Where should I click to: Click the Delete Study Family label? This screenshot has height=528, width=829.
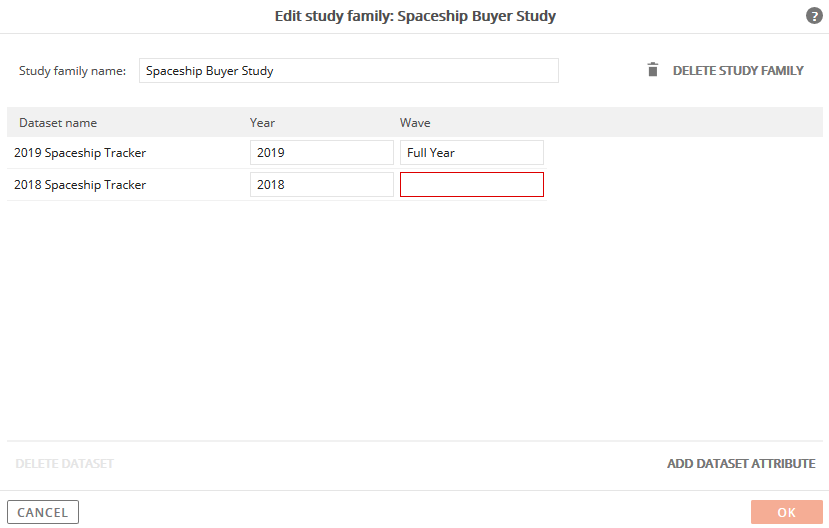click(738, 70)
